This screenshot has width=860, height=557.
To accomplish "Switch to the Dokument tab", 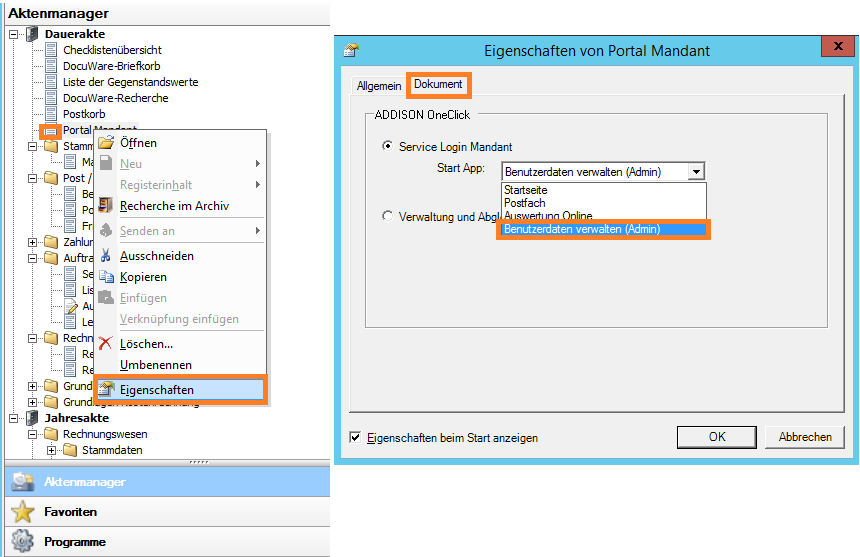I will pyautogui.click(x=438, y=84).
